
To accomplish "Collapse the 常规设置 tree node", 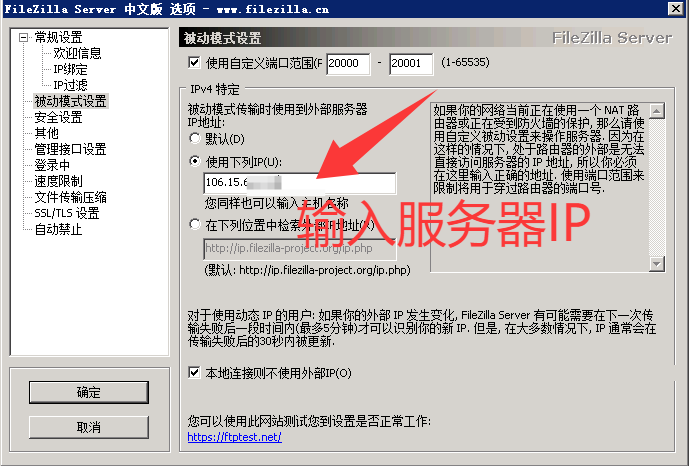I will [x=23, y=38].
